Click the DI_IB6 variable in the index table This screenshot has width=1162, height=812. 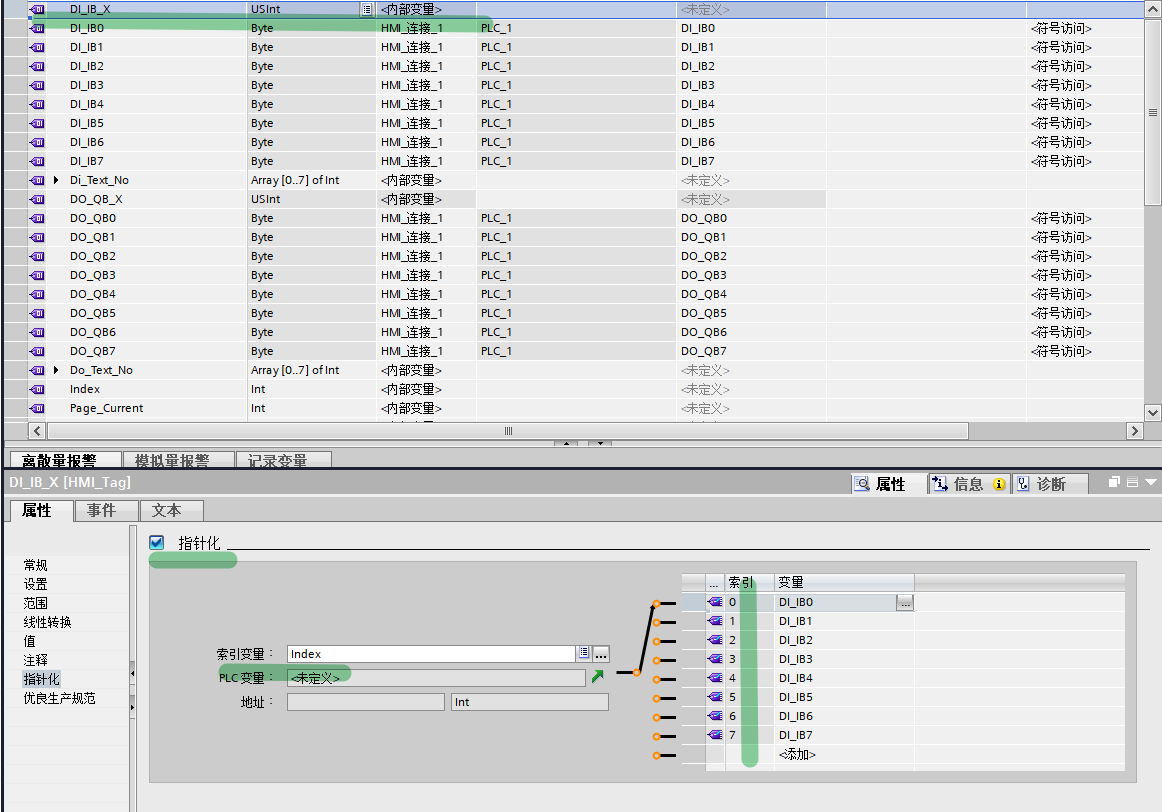point(796,716)
